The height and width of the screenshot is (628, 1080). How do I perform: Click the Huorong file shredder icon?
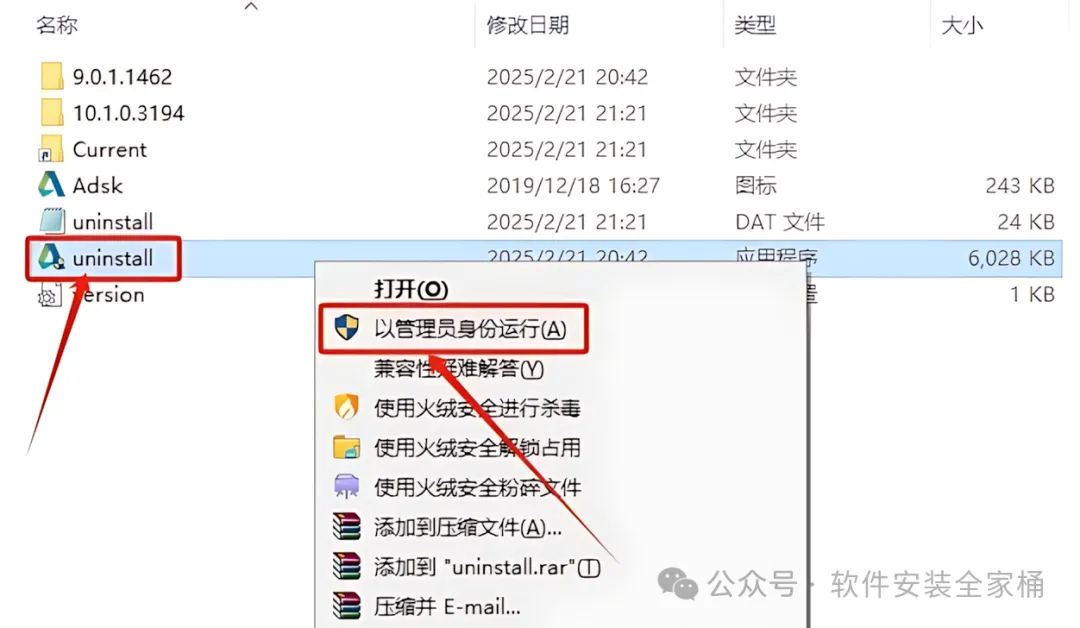(346, 486)
